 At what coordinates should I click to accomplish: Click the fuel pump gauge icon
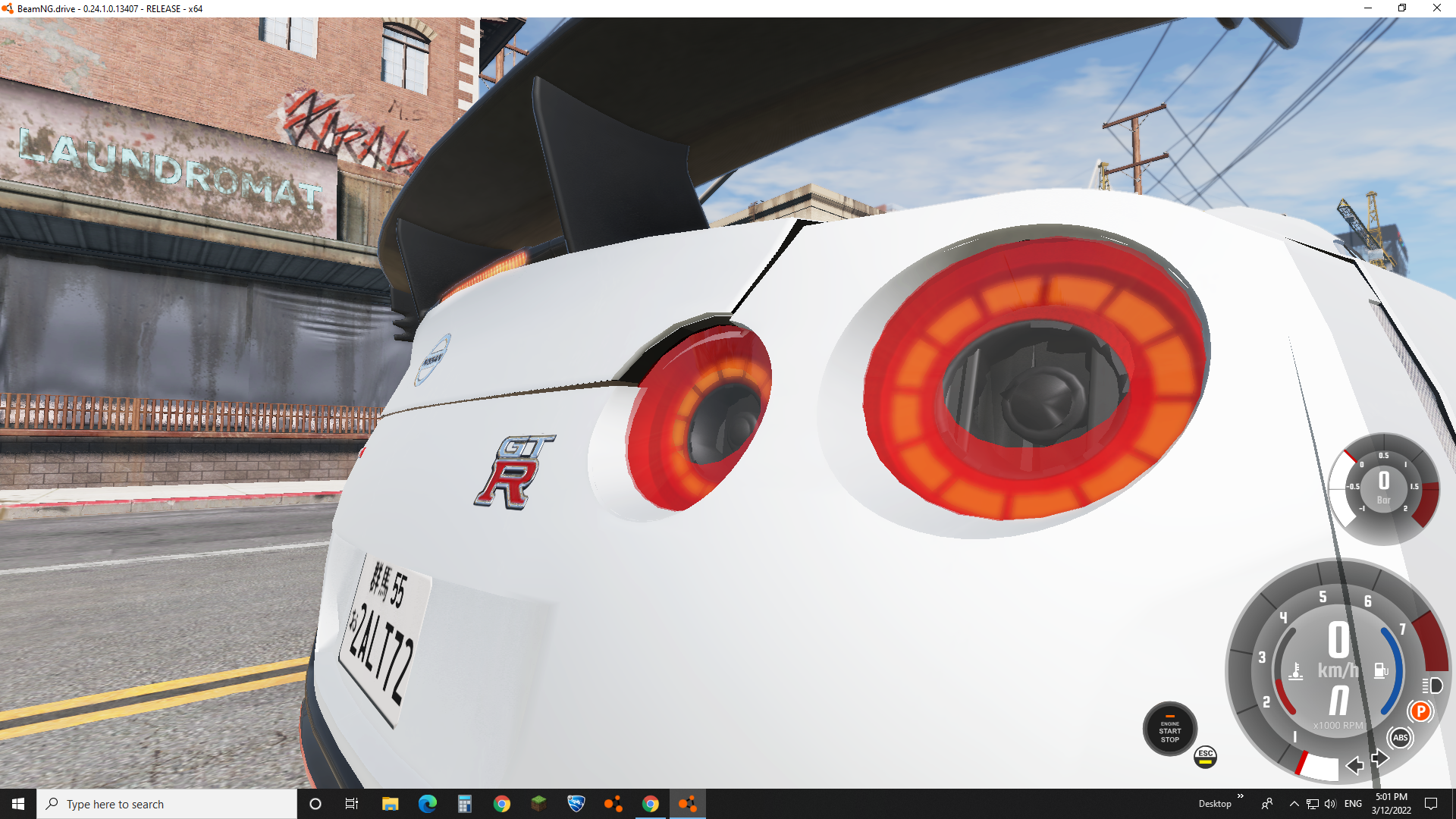tap(1381, 670)
